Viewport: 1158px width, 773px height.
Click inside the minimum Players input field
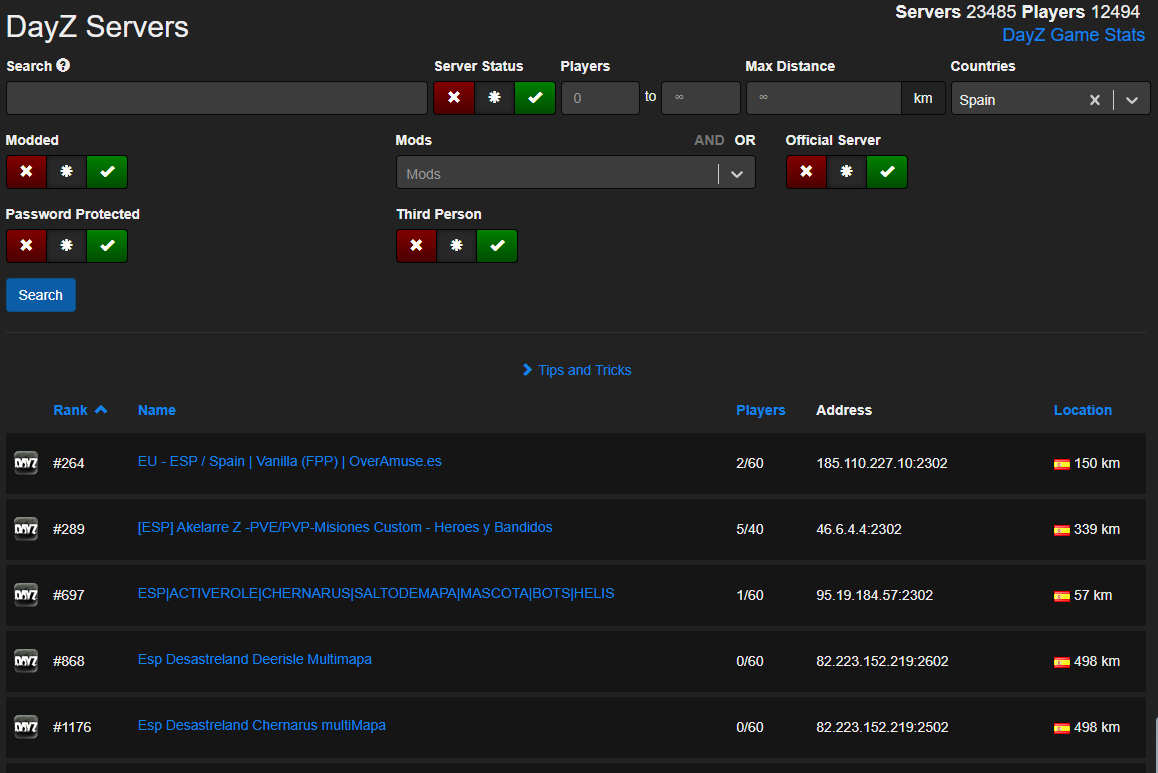point(600,97)
